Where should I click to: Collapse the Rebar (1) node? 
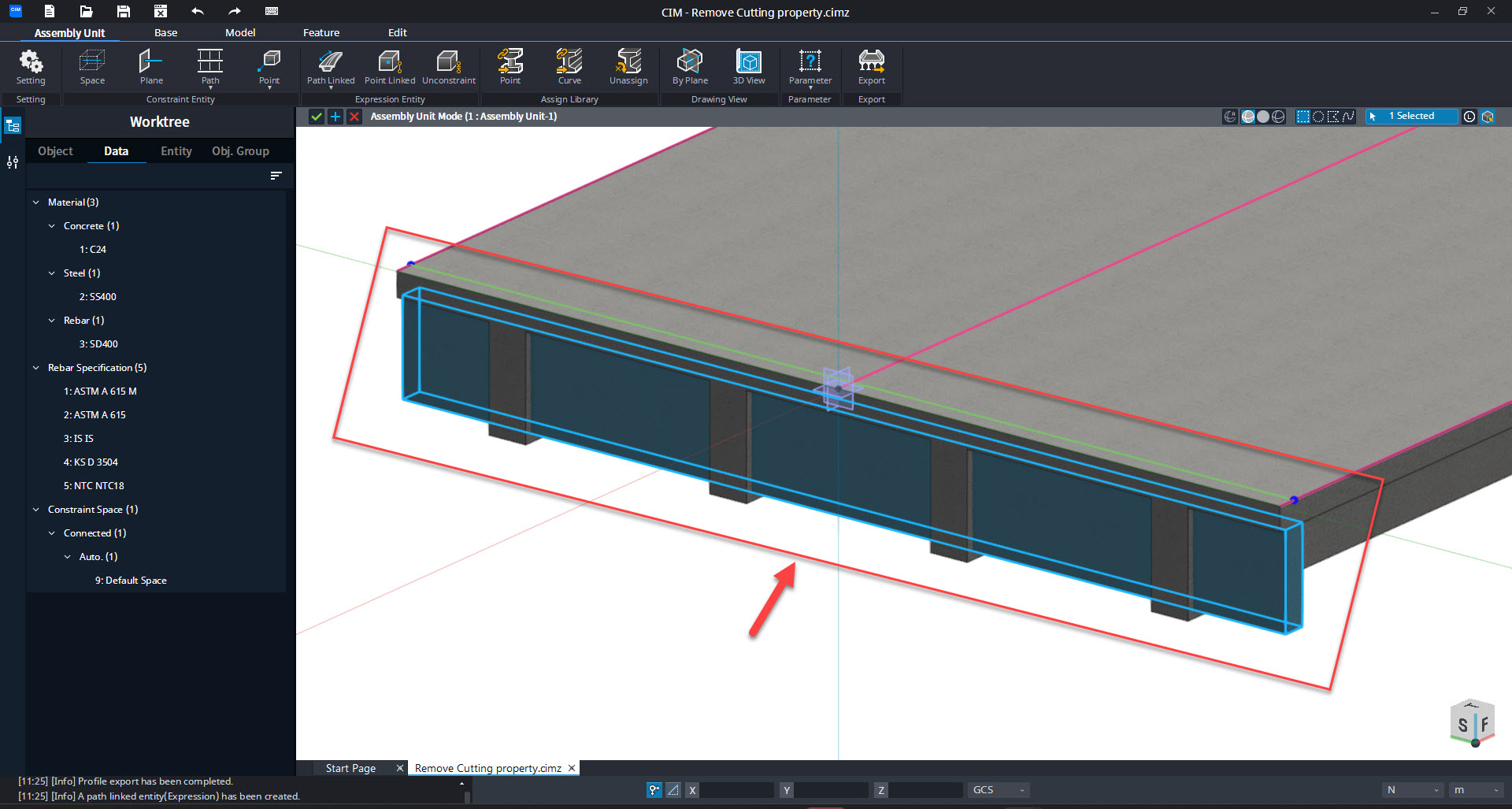click(52, 321)
